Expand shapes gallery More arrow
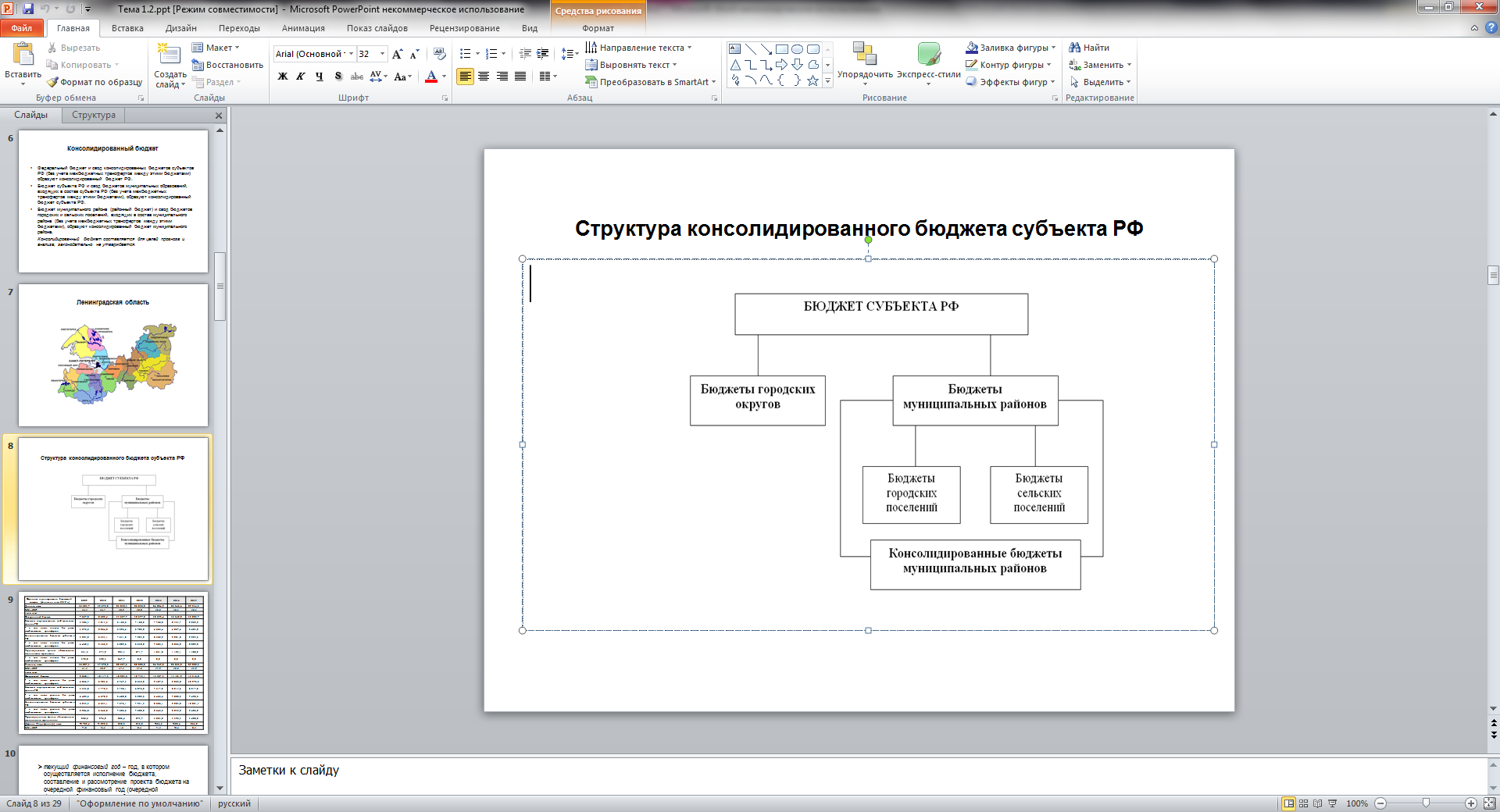The image size is (1500, 812). click(x=827, y=81)
